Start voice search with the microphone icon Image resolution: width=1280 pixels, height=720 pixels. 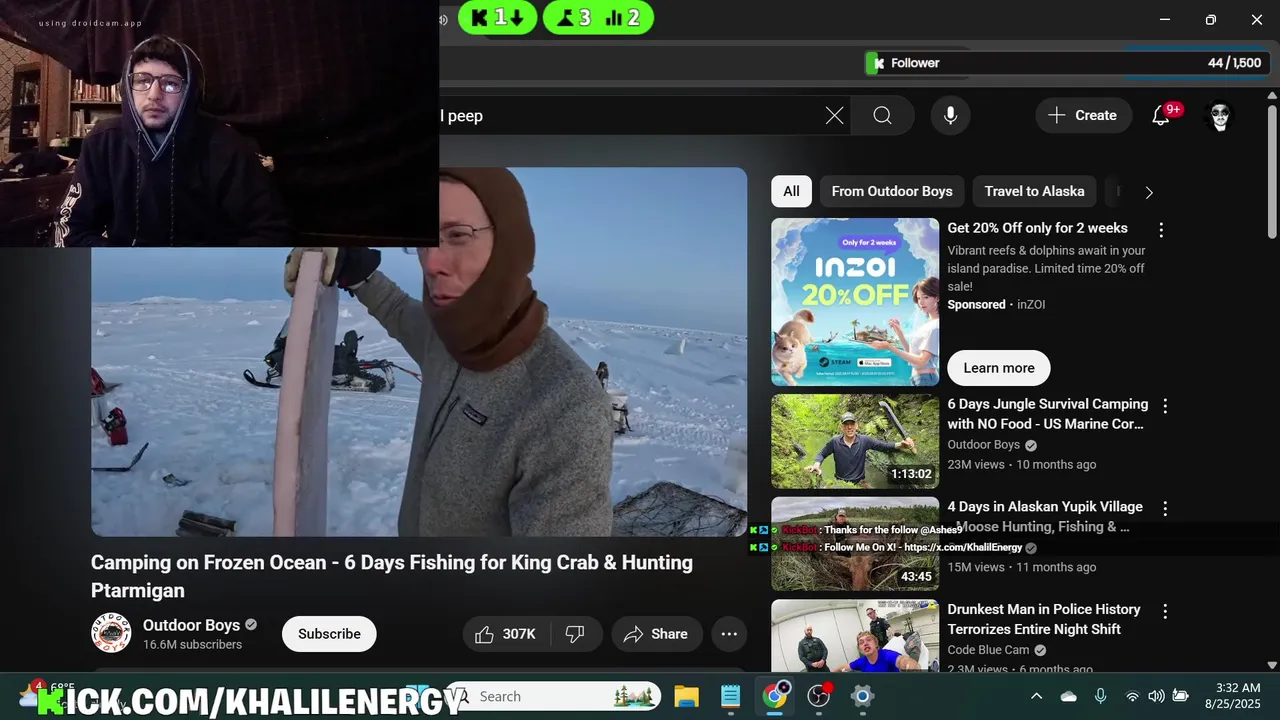pyautogui.click(x=950, y=116)
